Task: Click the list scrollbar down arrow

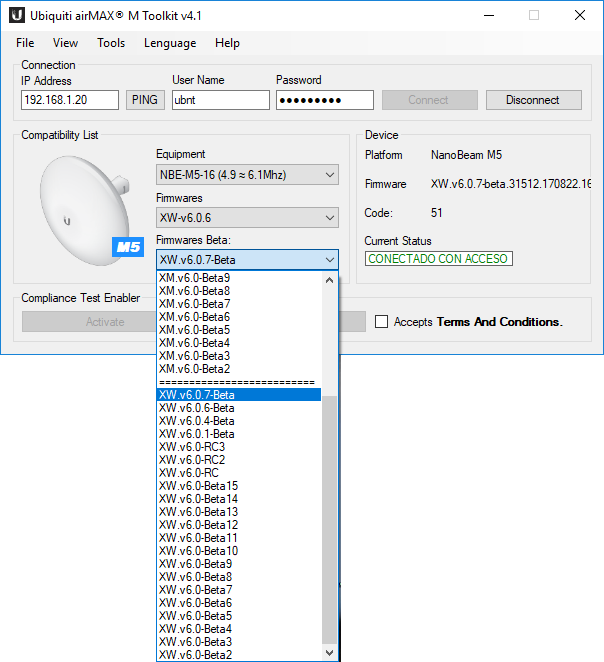Action: (x=329, y=653)
